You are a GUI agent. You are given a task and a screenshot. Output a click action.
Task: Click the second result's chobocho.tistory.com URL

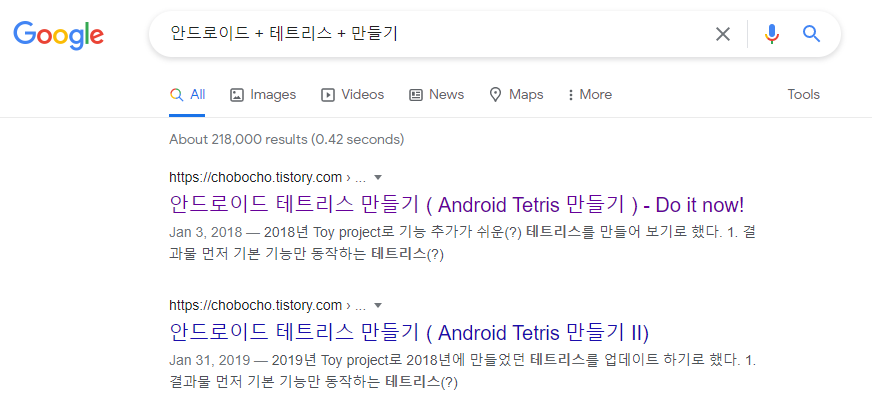click(x=255, y=306)
